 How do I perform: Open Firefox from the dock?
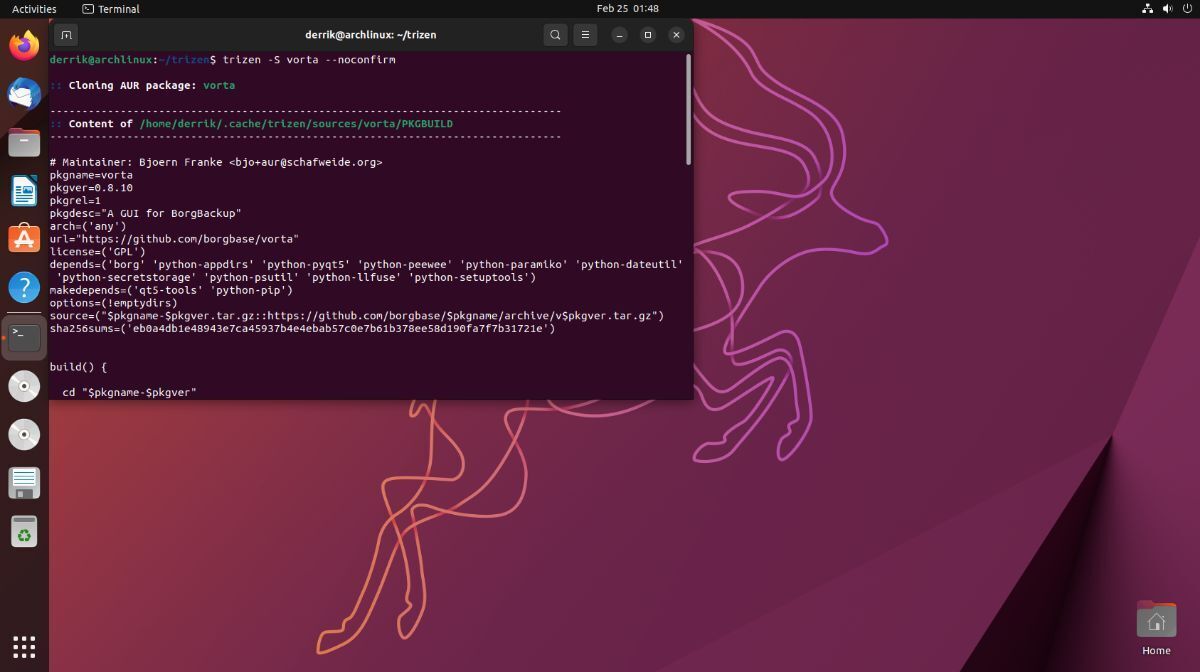coord(24,45)
